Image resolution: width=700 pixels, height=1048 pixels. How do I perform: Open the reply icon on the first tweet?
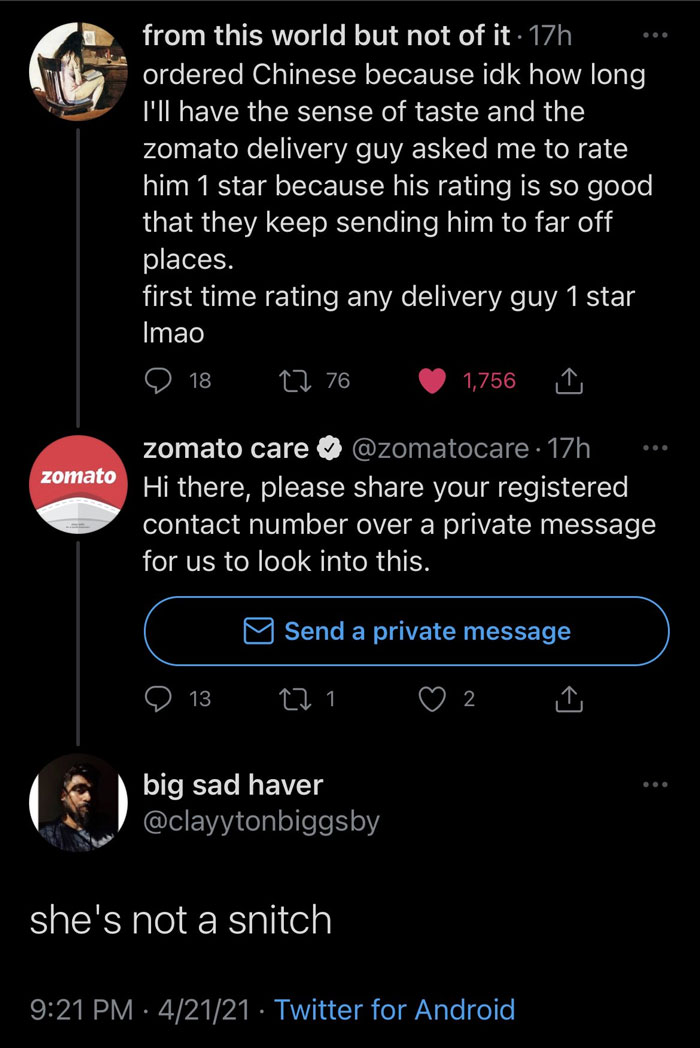click(x=156, y=380)
